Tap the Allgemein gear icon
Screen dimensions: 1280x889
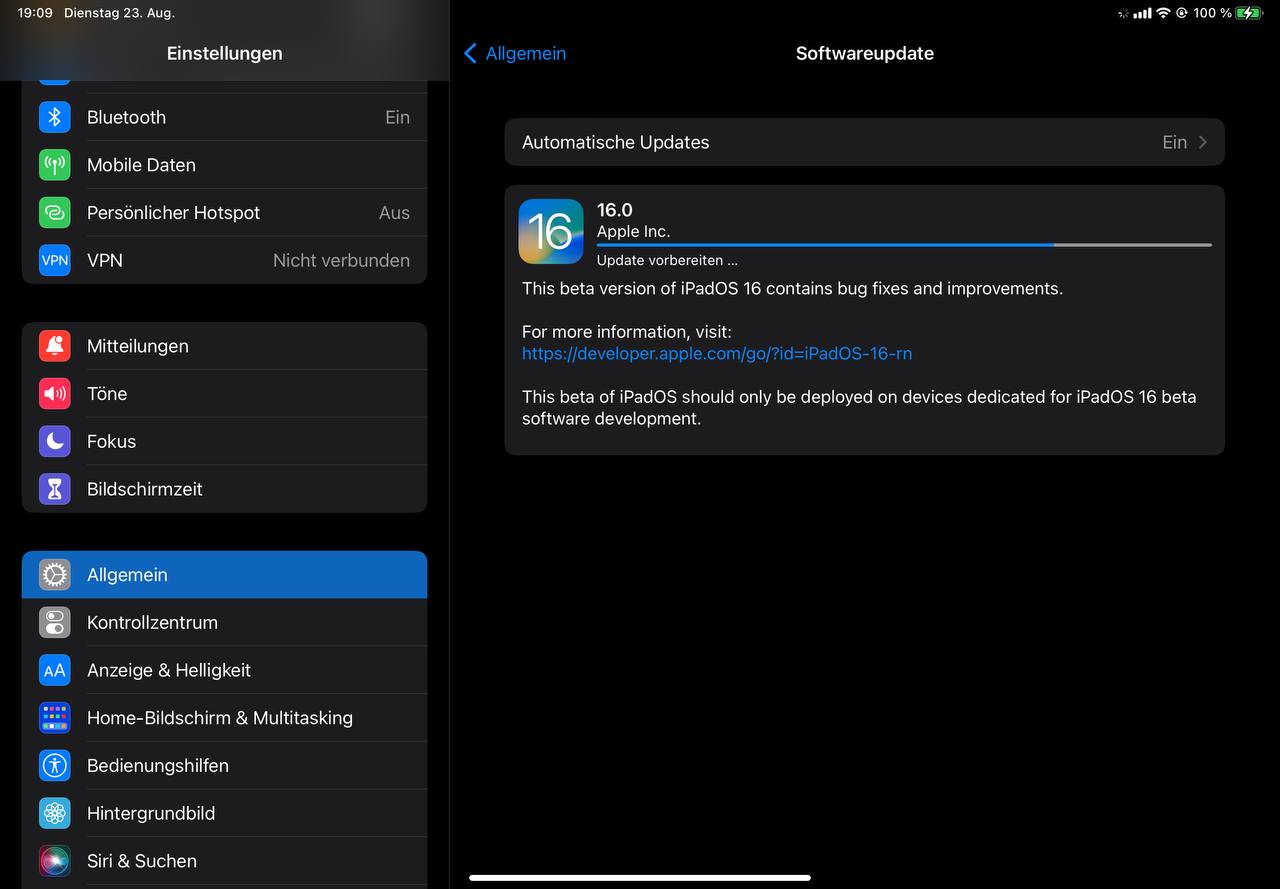pyautogui.click(x=55, y=575)
